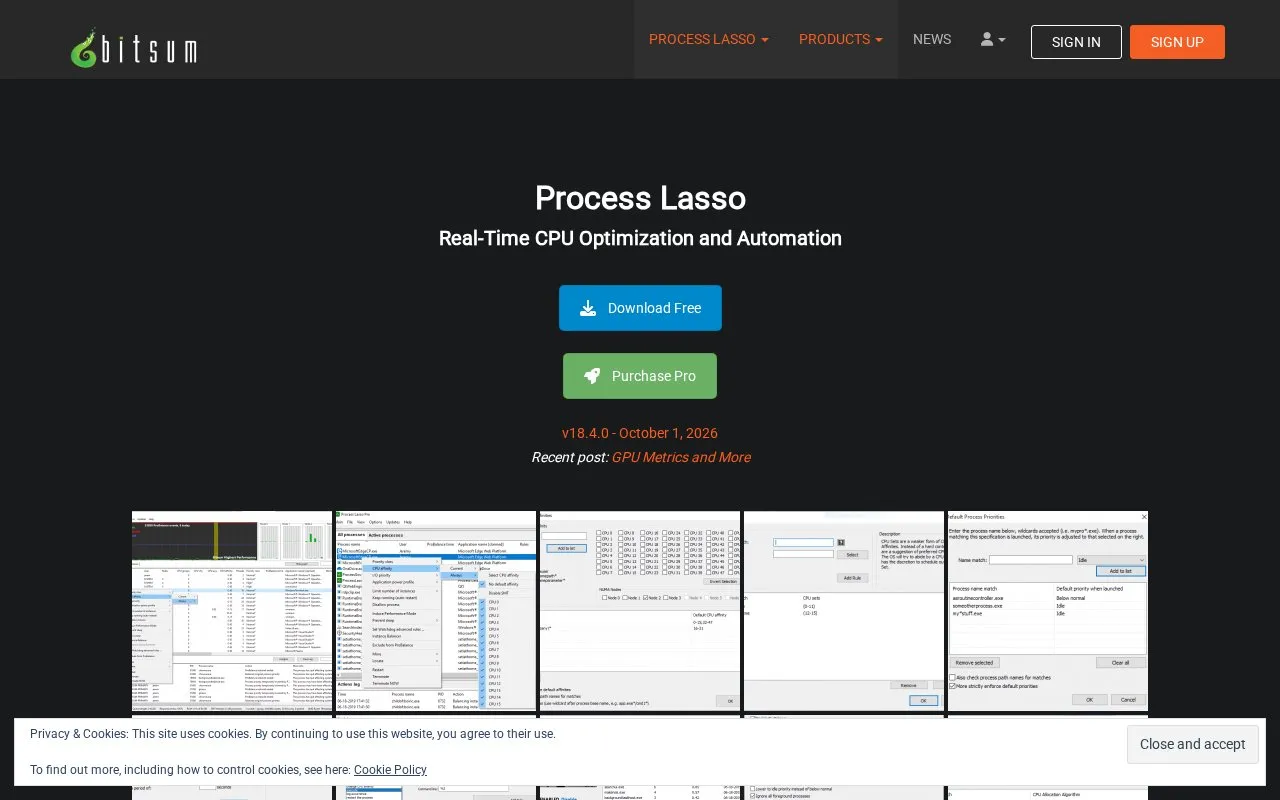Go to the News page

(x=932, y=39)
